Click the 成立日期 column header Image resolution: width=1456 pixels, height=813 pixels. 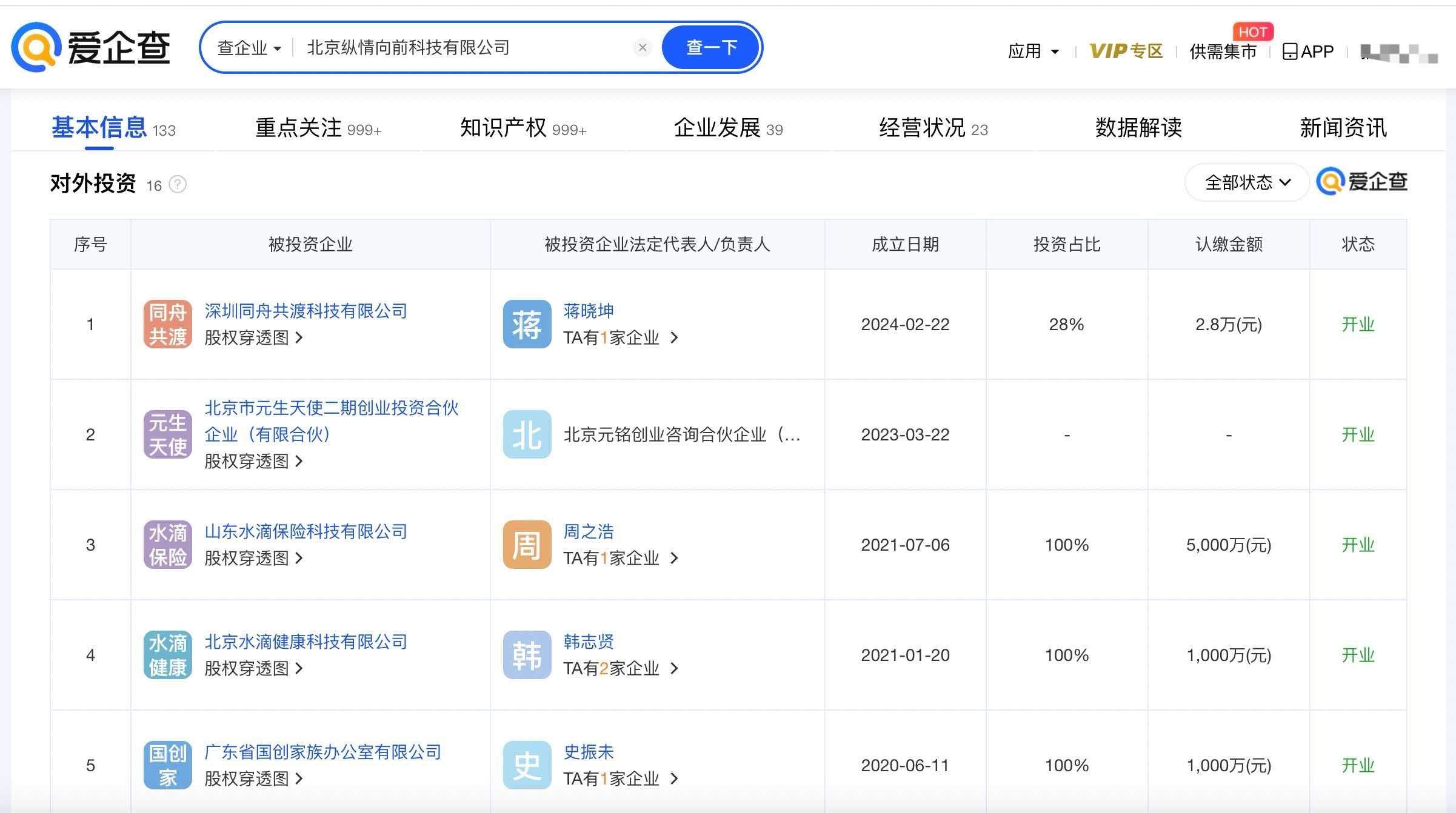[905, 244]
